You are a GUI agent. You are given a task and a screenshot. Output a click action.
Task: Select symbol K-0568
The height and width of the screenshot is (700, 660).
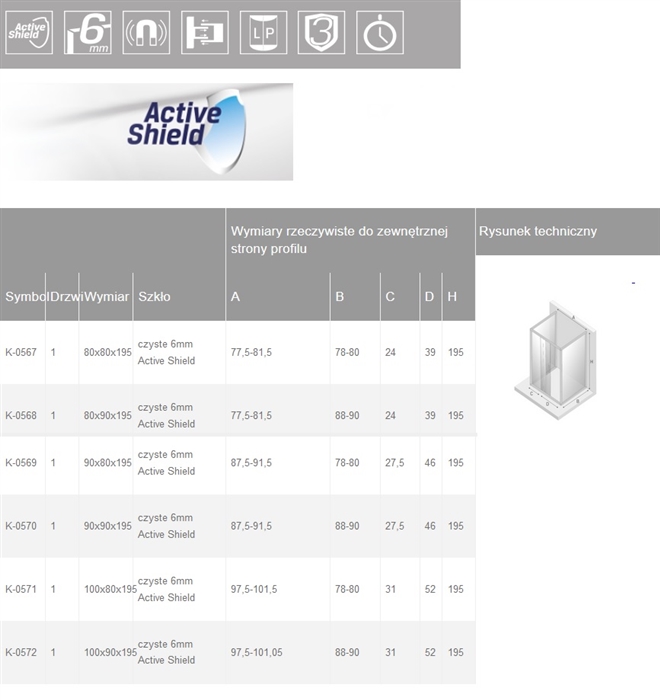tap(21, 416)
